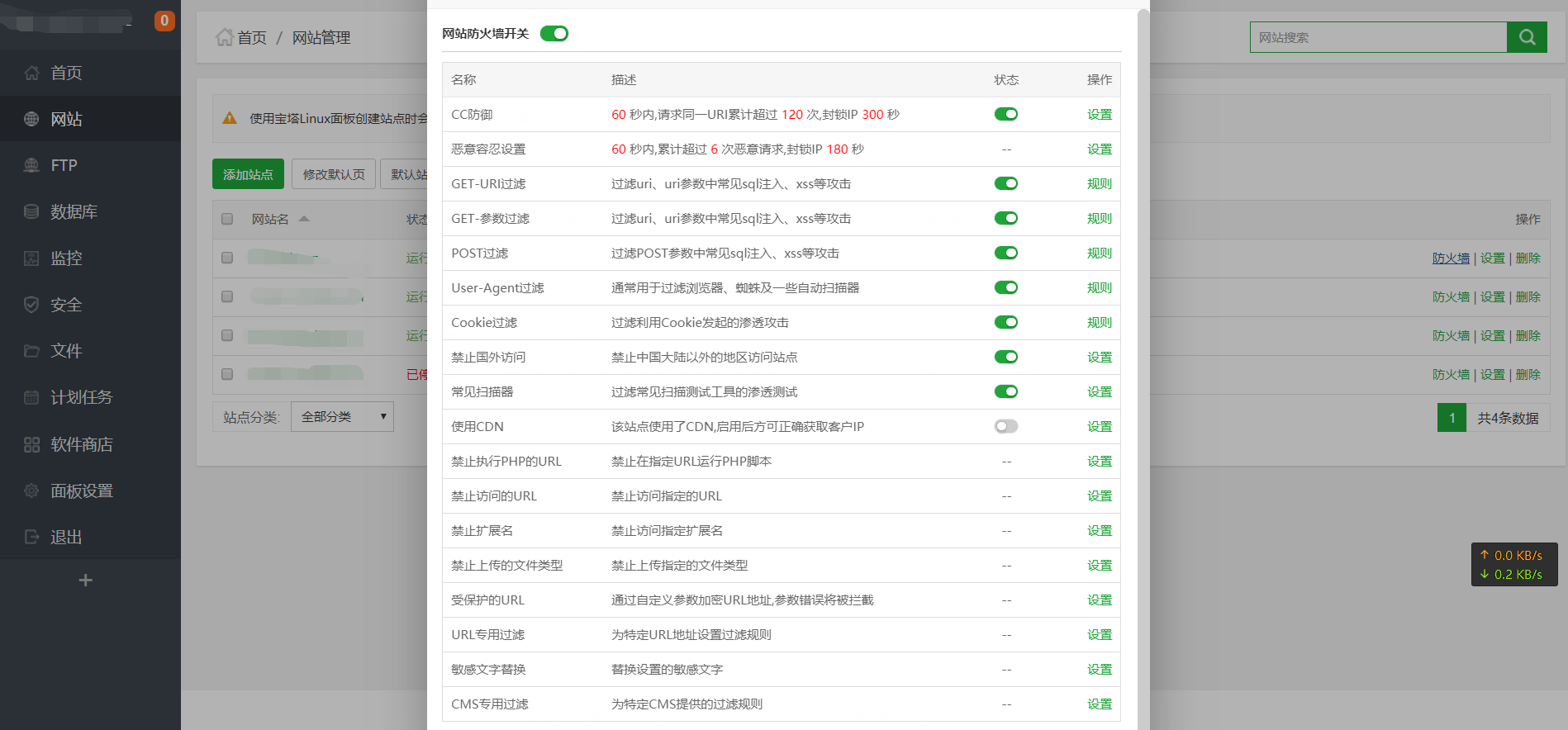This screenshot has height=730, width=1568.
Task: Open the 网站 menu in the sidebar
Action: [x=90, y=119]
